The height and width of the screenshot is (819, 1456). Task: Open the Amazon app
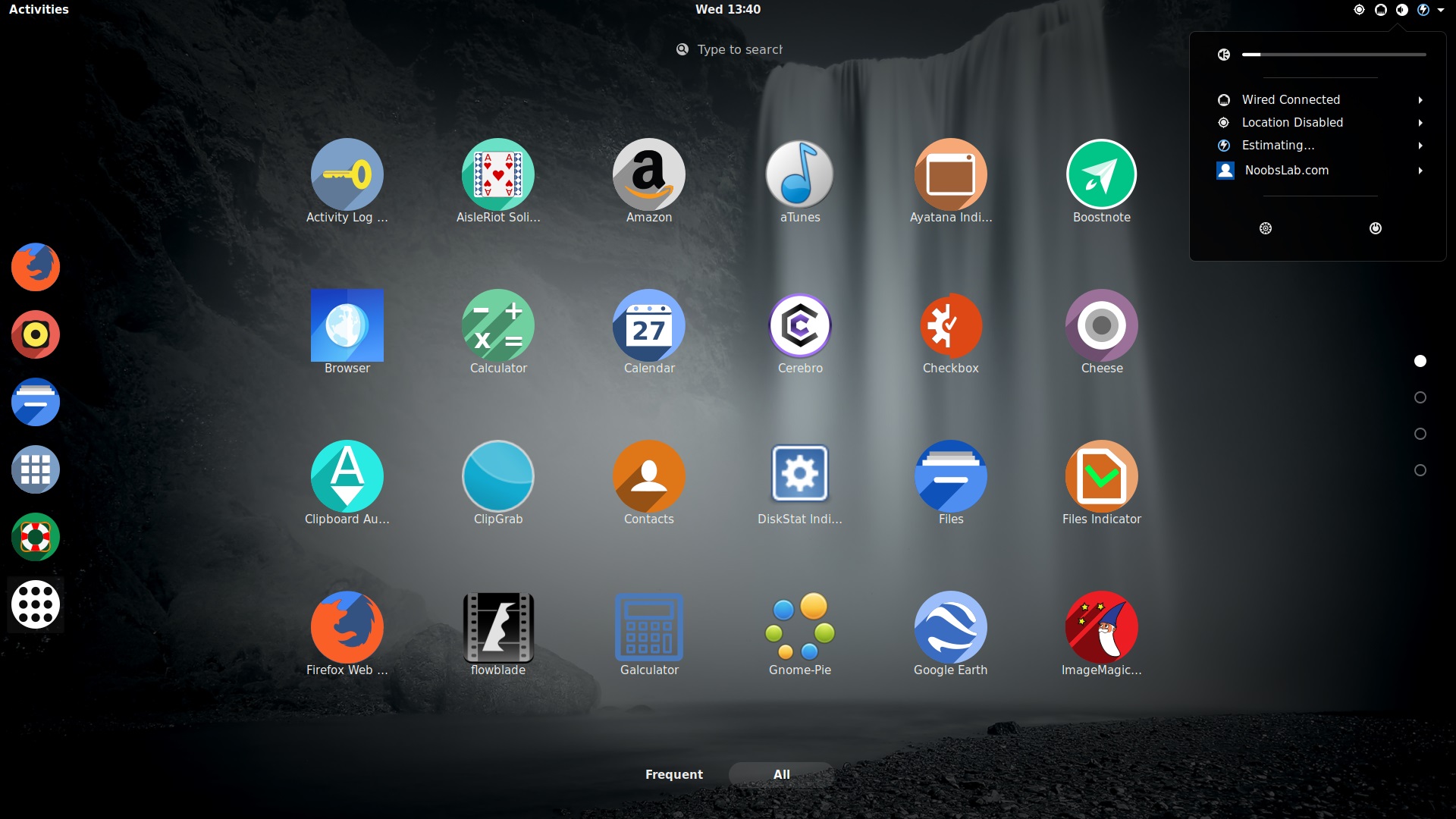(648, 181)
